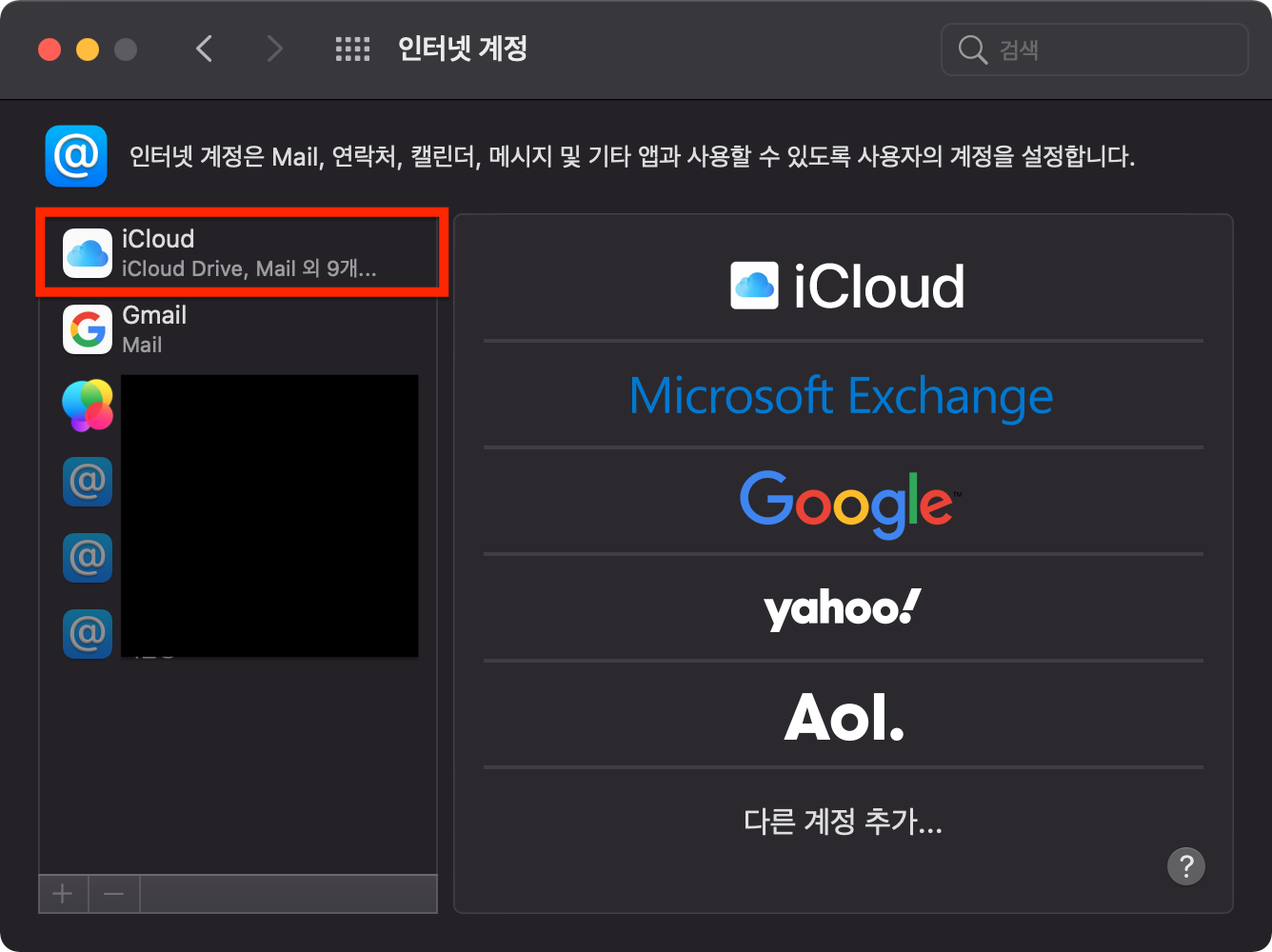Show all preferences grid icon
Screen dimensions: 1272x952
tap(352, 50)
